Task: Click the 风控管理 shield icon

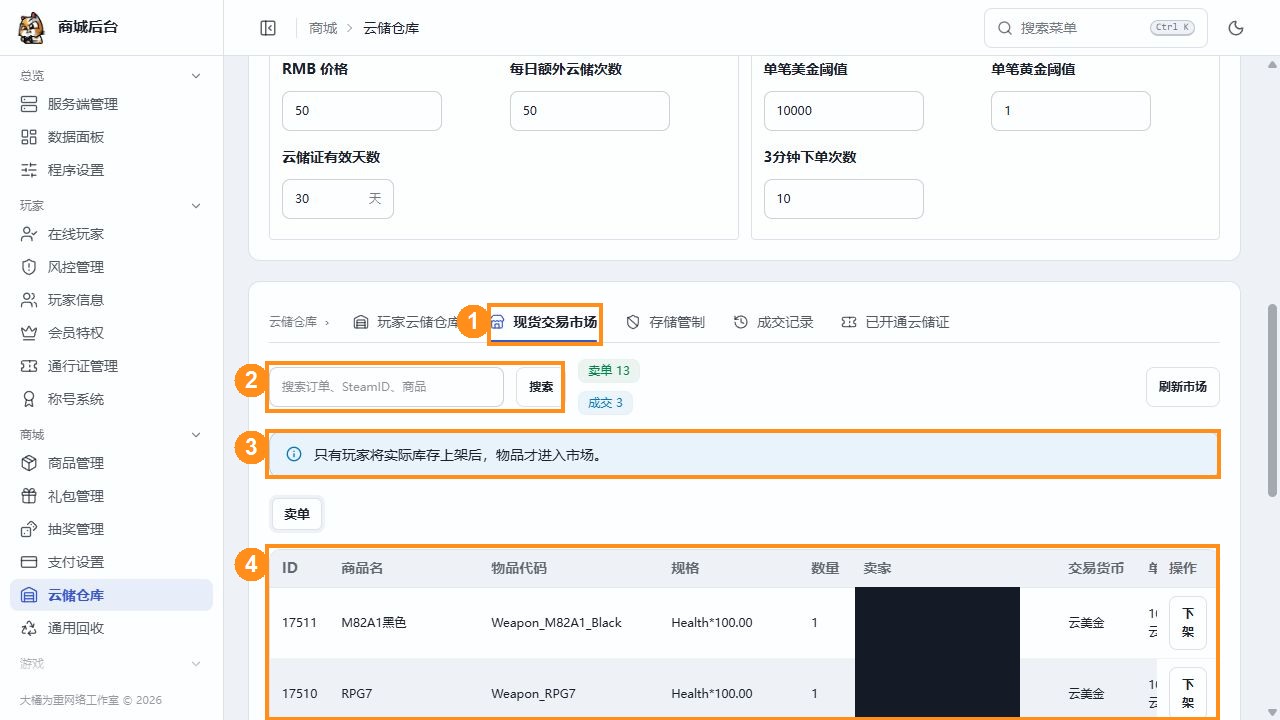Action: click(29, 267)
